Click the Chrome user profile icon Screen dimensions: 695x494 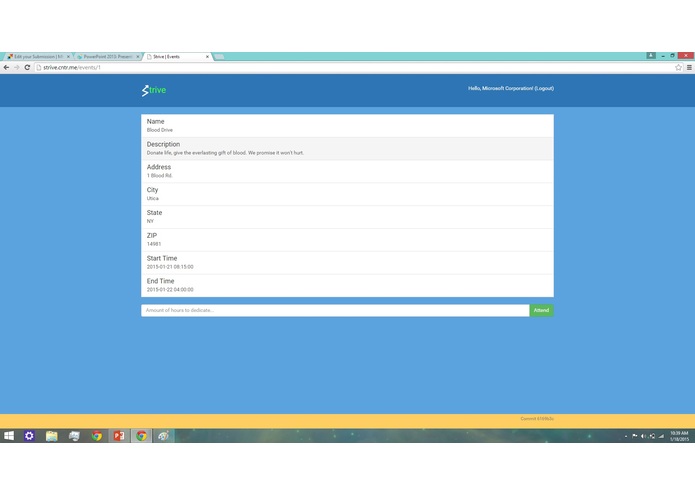650,55
